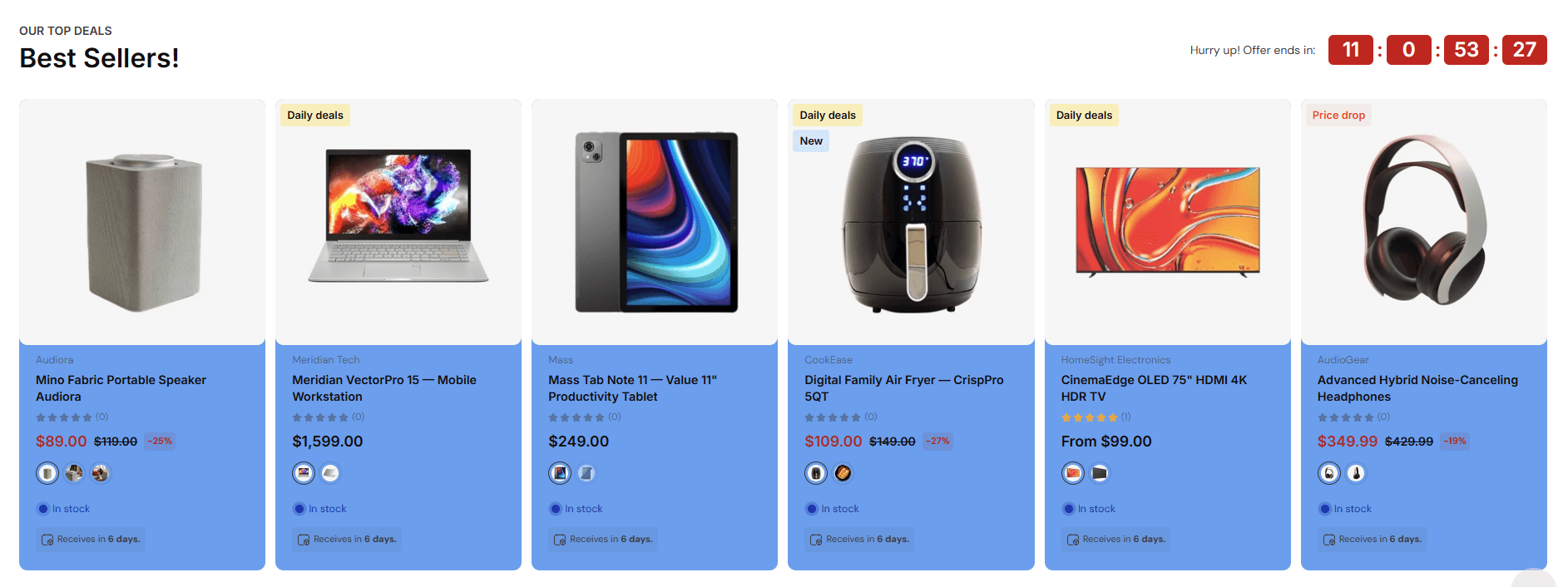Viewport: 1568px width, 587px height.
Task: Open the CinemaEdge OLED 75" HDR TV product page
Action: (x=1153, y=388)
